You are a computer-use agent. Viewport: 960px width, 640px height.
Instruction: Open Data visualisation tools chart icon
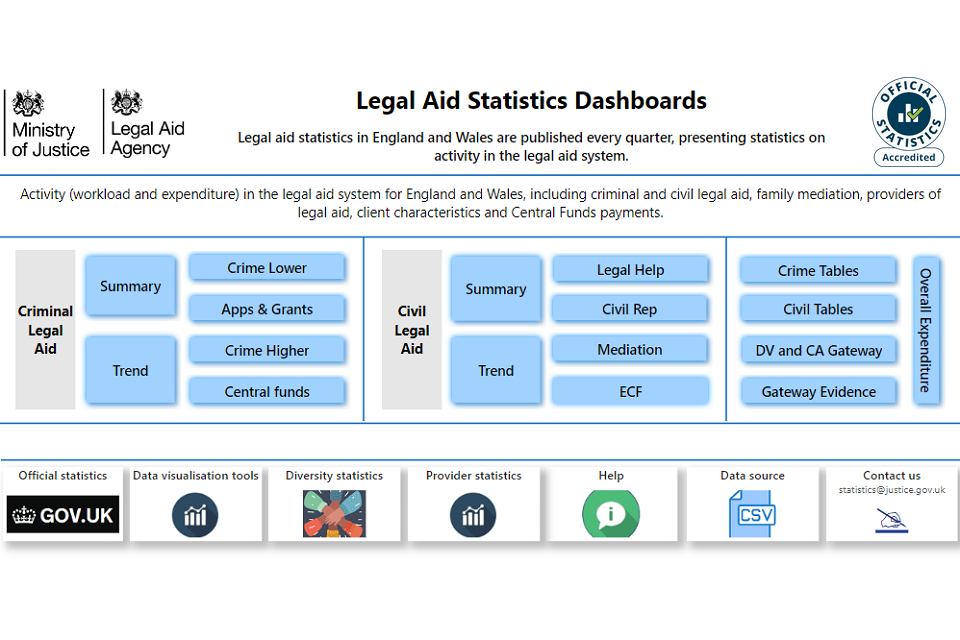[195, 516]
